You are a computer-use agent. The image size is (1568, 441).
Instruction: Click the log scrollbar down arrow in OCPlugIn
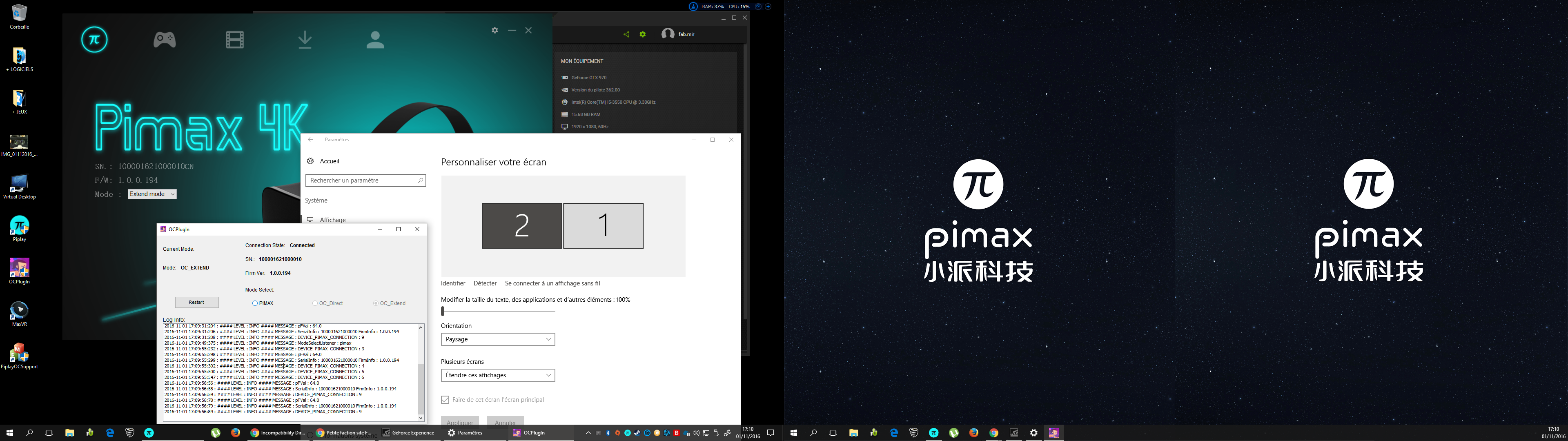[421, 418]
